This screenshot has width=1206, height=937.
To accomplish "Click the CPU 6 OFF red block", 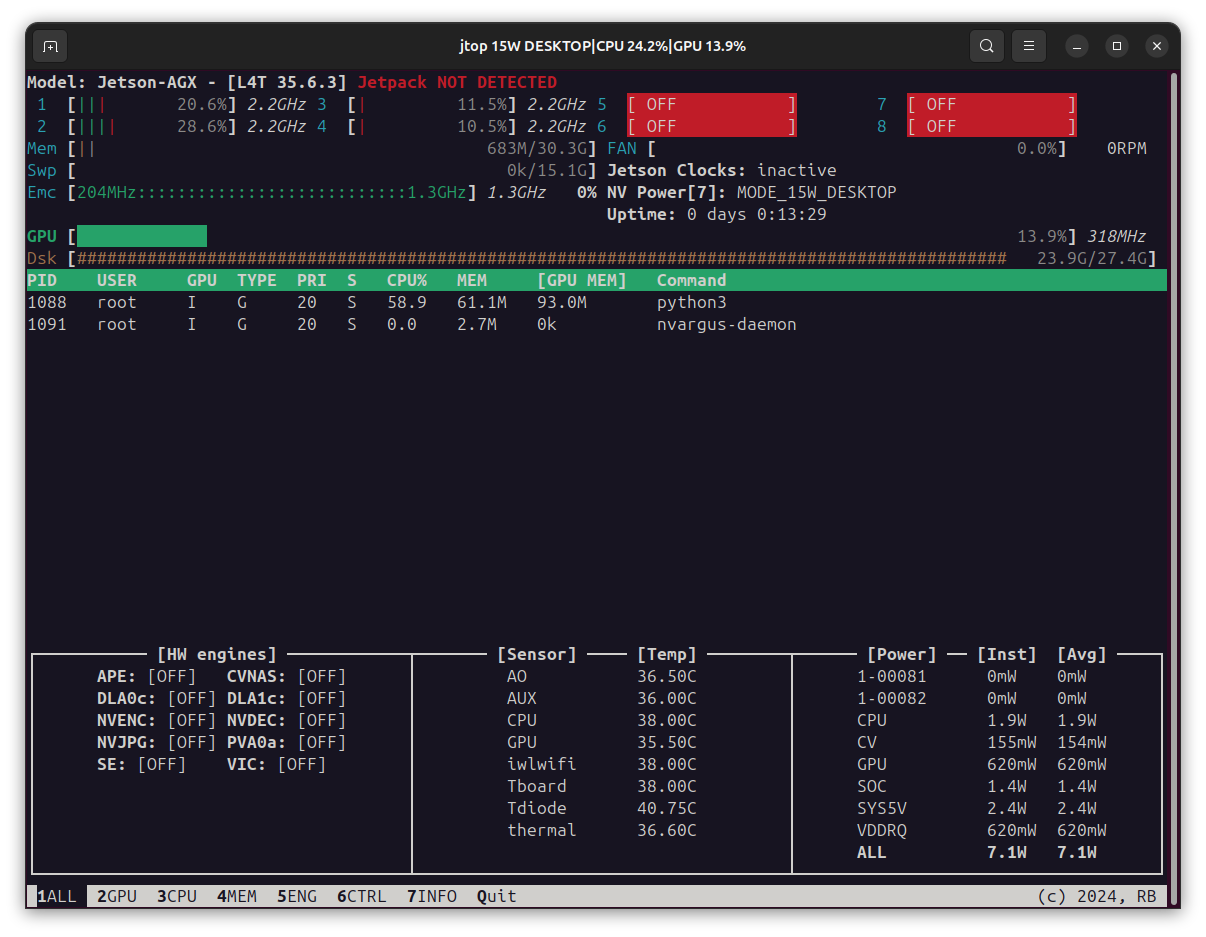I will [712, 126].
